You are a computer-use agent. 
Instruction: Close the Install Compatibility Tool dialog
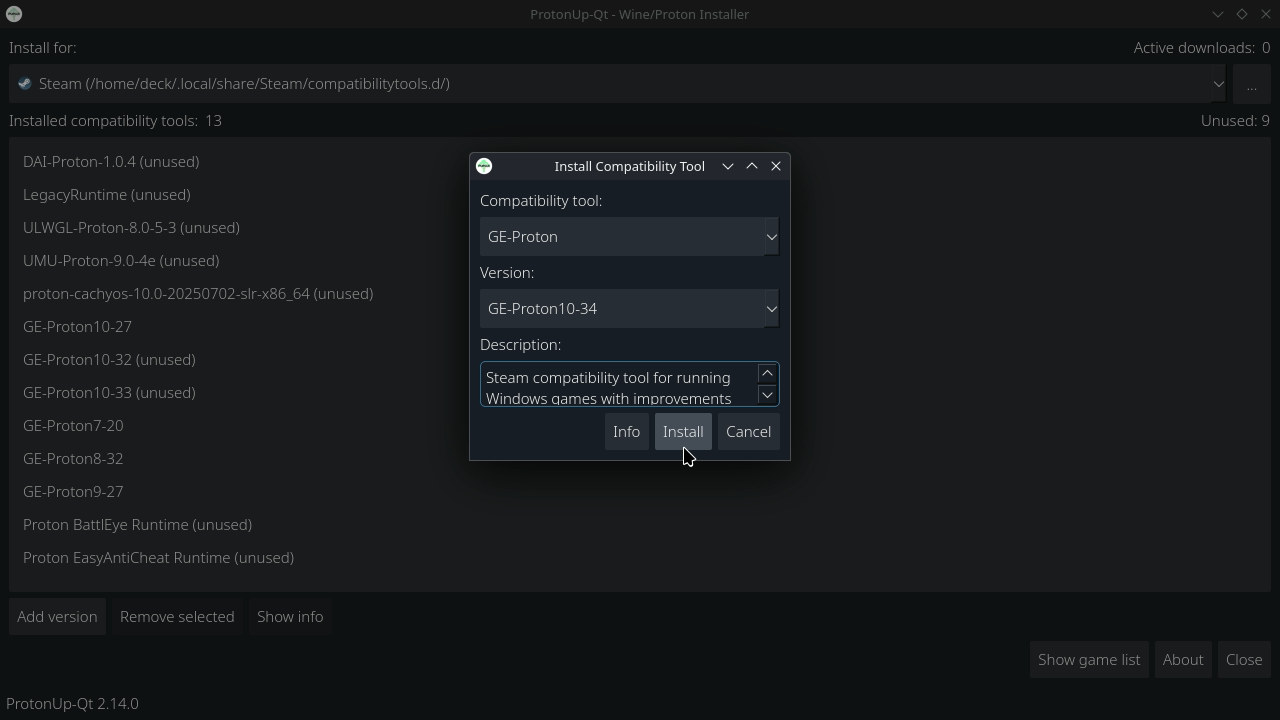coord(776,166)
